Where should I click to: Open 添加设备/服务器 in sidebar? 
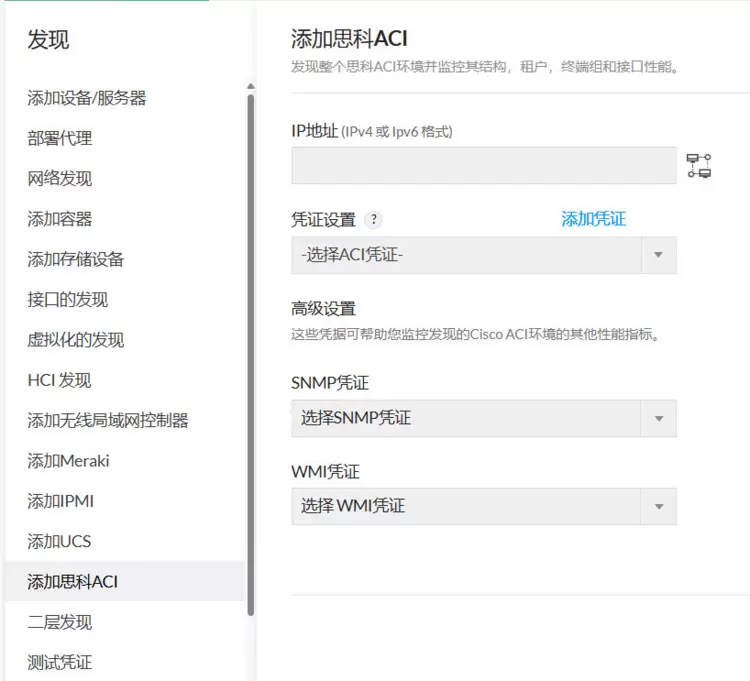pyautogui.click(x=87, y=98)
